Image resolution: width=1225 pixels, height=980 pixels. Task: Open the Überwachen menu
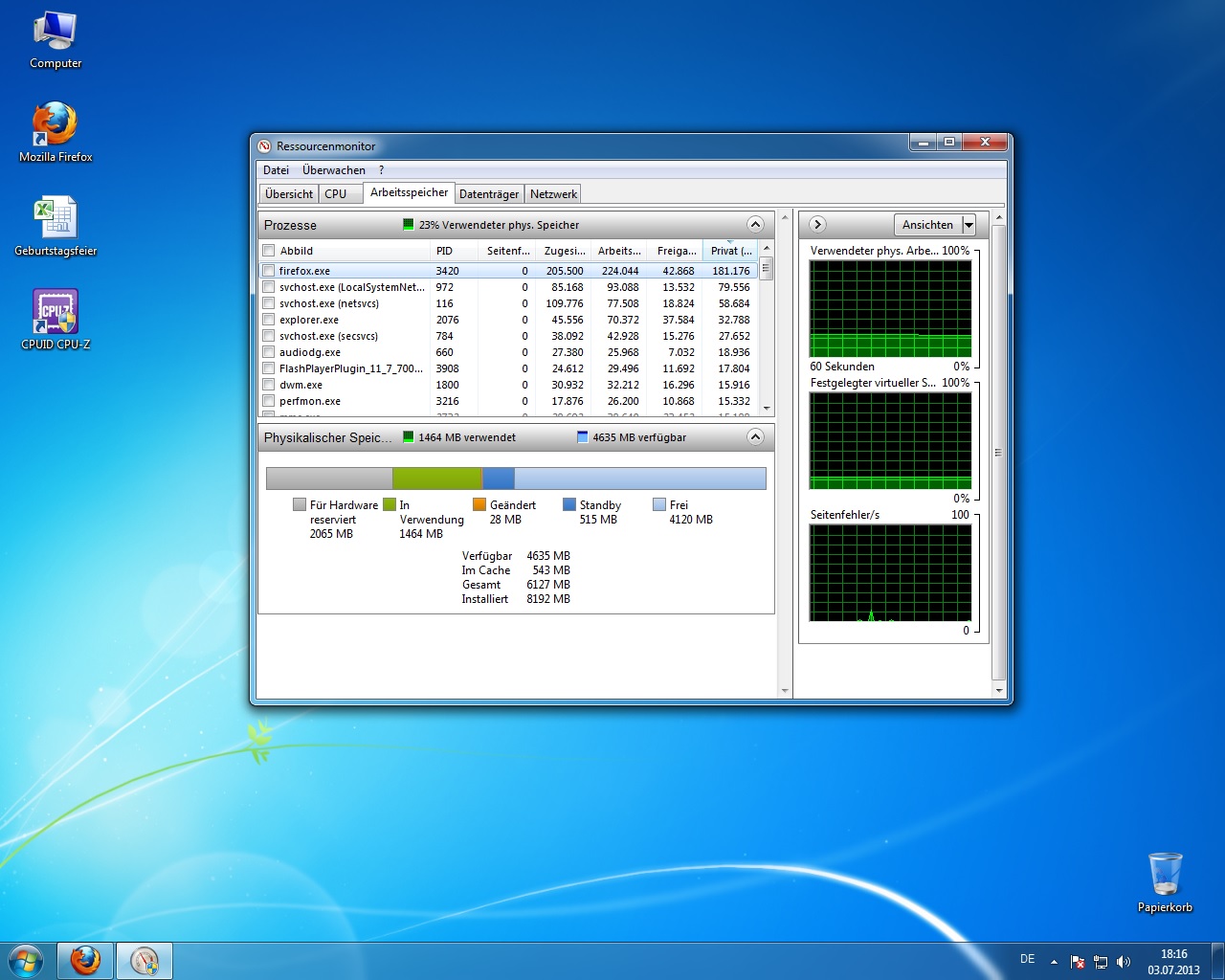[x=334, y=170]
